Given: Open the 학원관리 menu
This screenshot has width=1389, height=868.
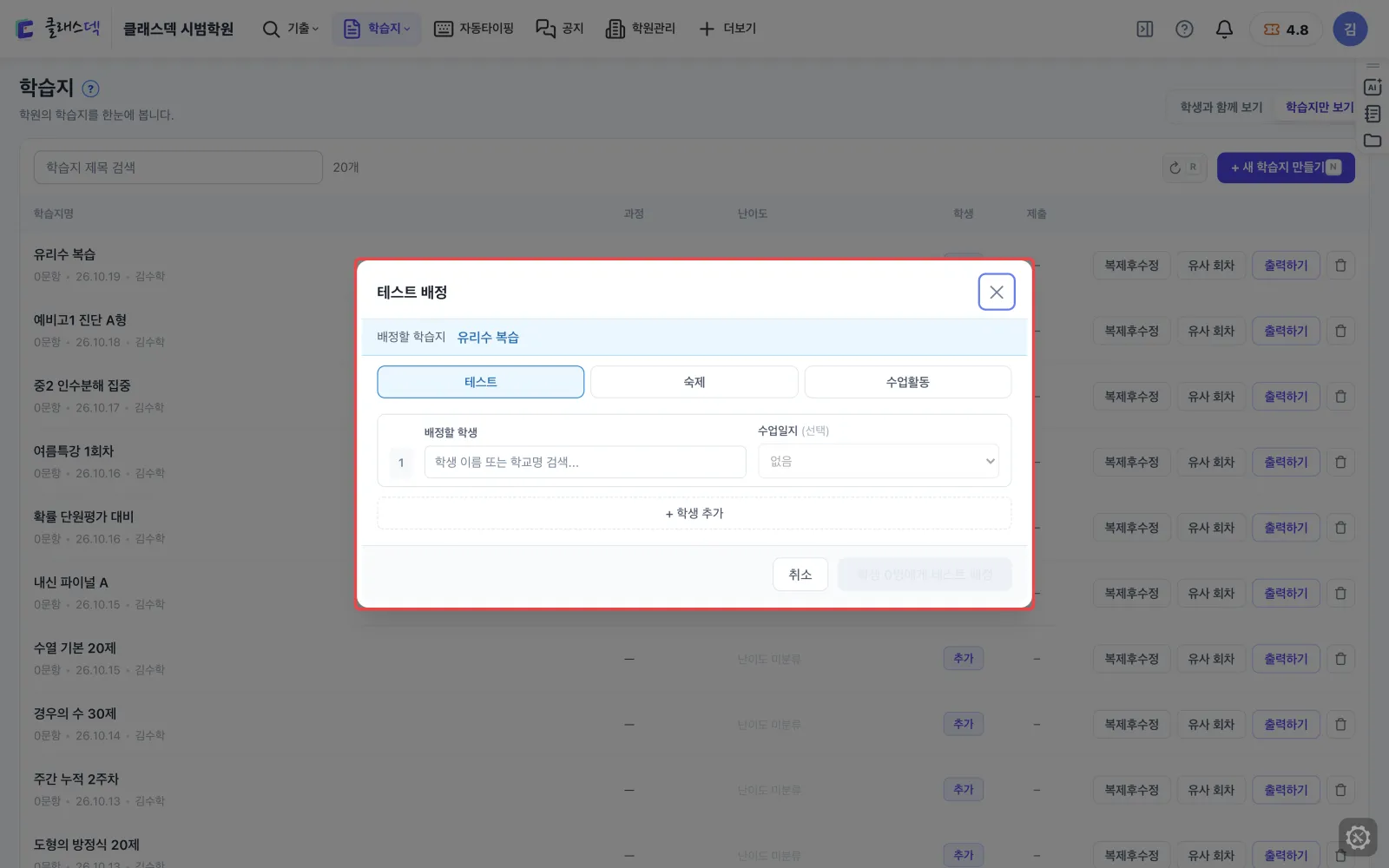Looking at the screenshot, I should (x=641, y=30).
